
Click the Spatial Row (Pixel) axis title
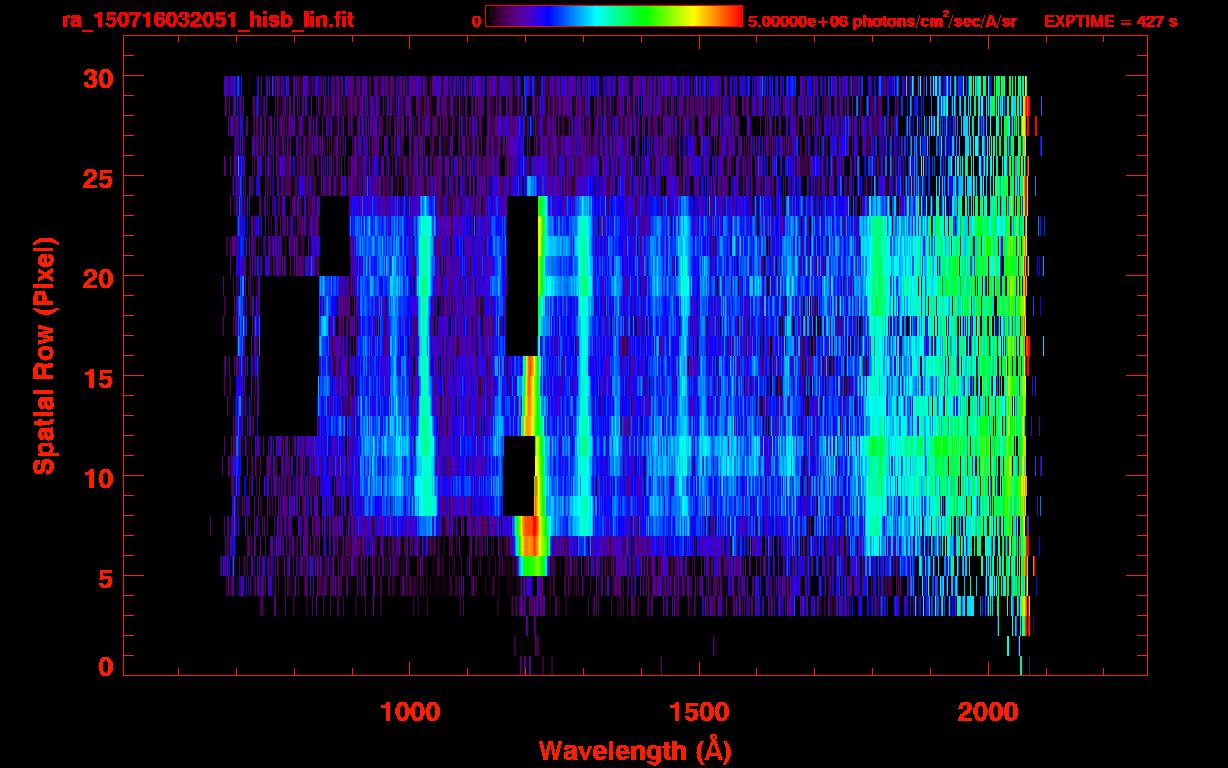[x=44, y=355]
